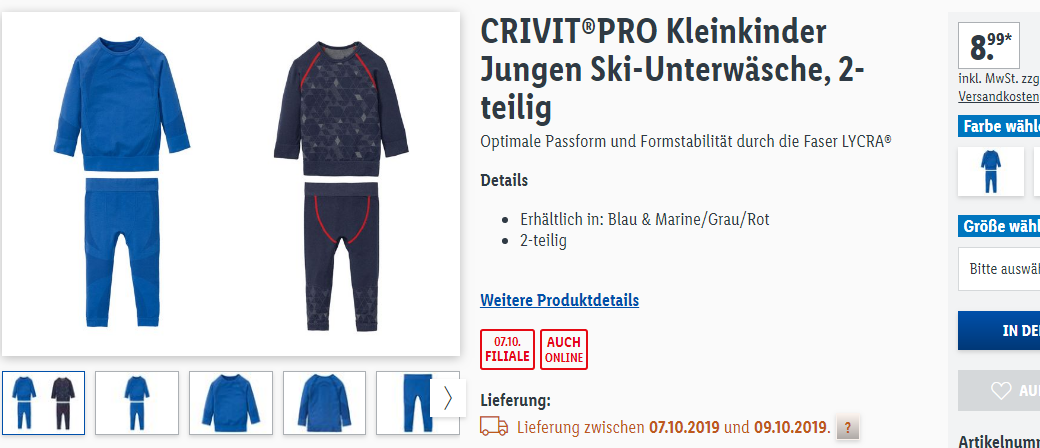Image resolution: width=1040 pixels, height=448 pixels.
Task: Click the main product image
Action: [231, 184]
